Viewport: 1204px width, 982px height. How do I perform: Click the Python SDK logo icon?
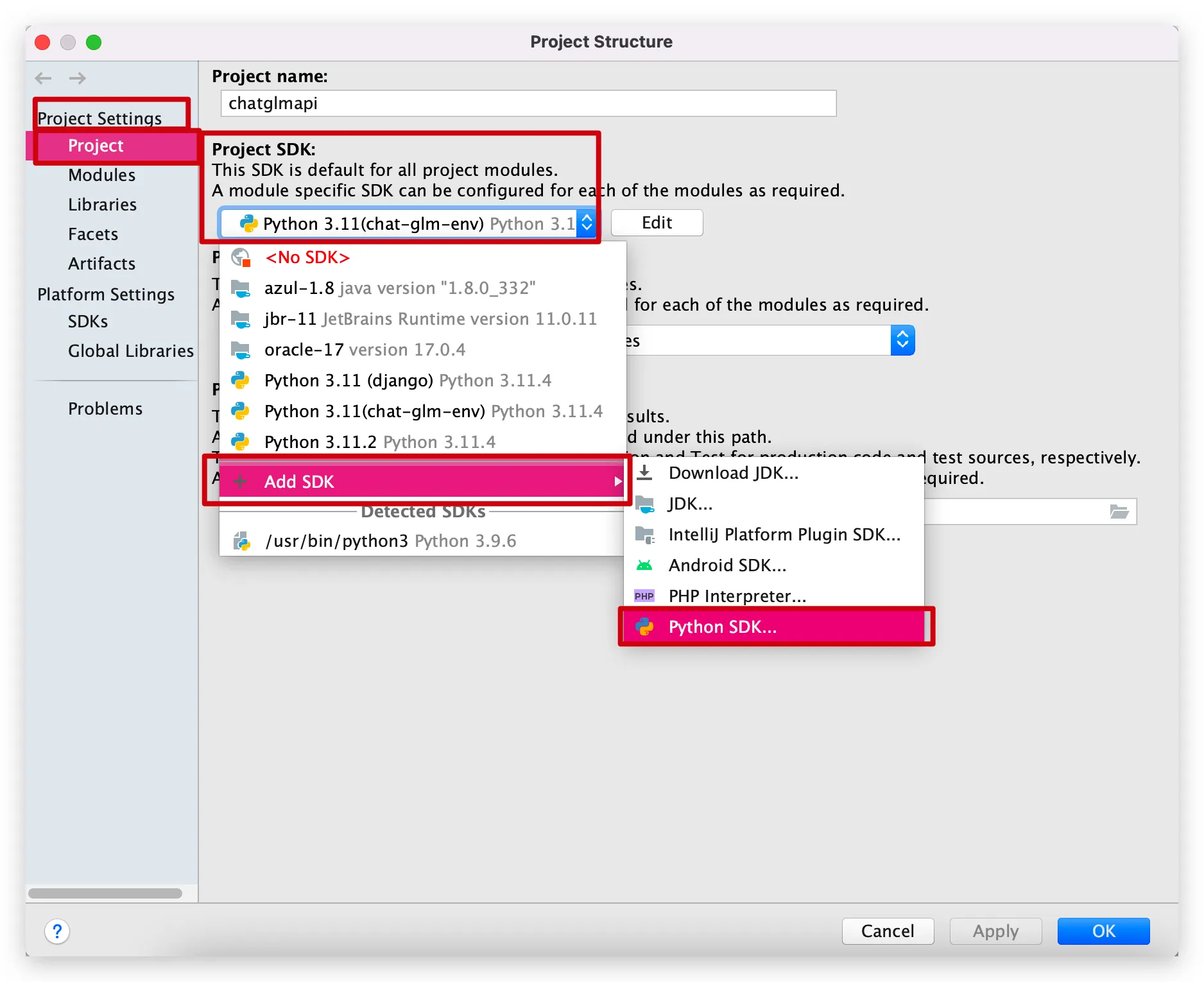[644, 627]
